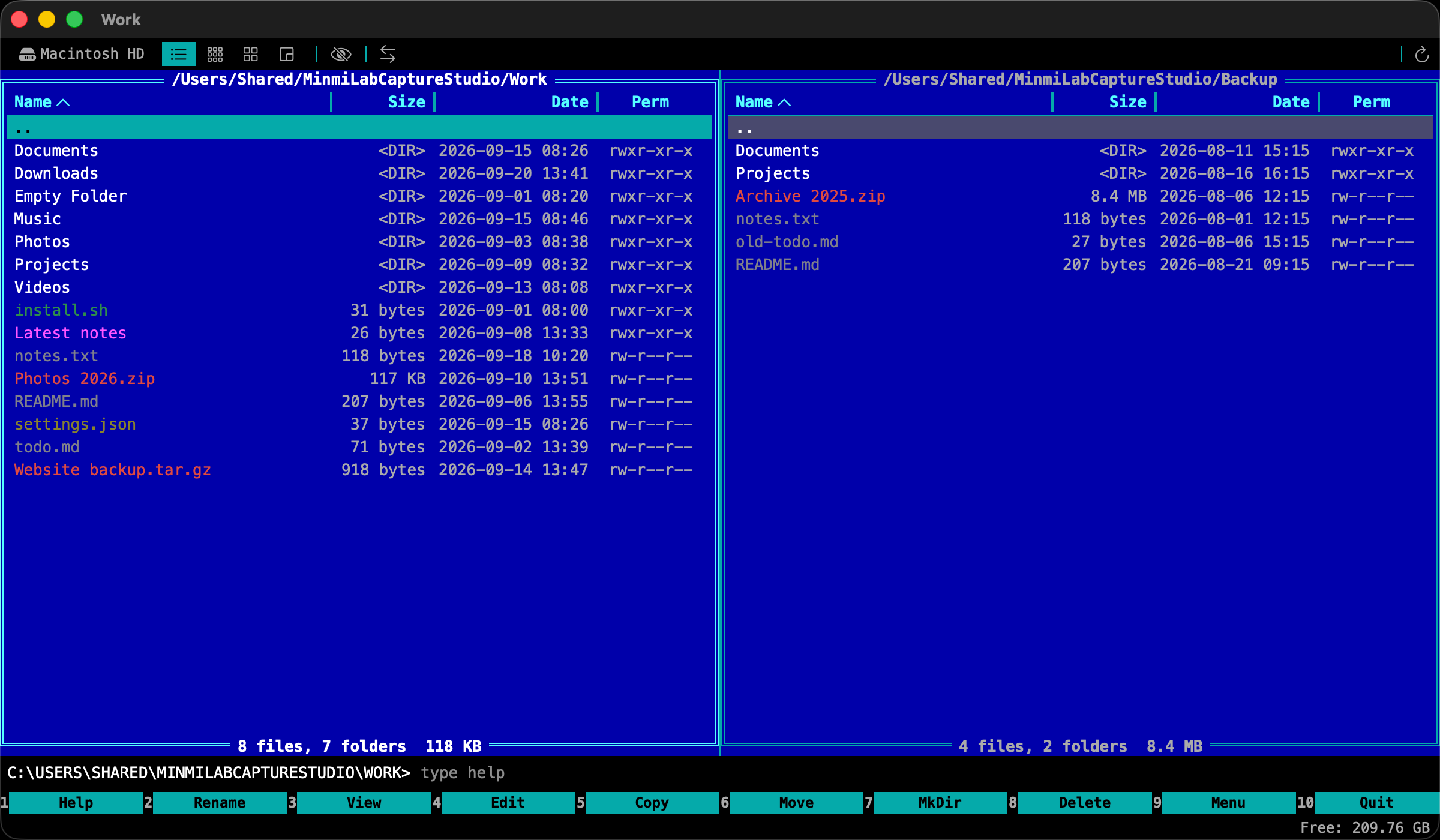
Task: Click the Rename function key button
Action: pyautogui.click(x=220, y=802)
